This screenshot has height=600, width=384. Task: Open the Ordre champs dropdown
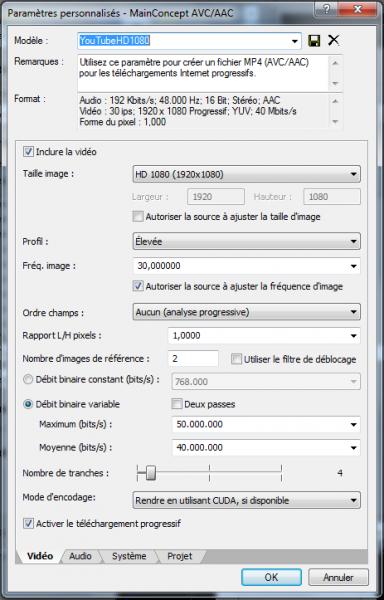tap(246, 312)
